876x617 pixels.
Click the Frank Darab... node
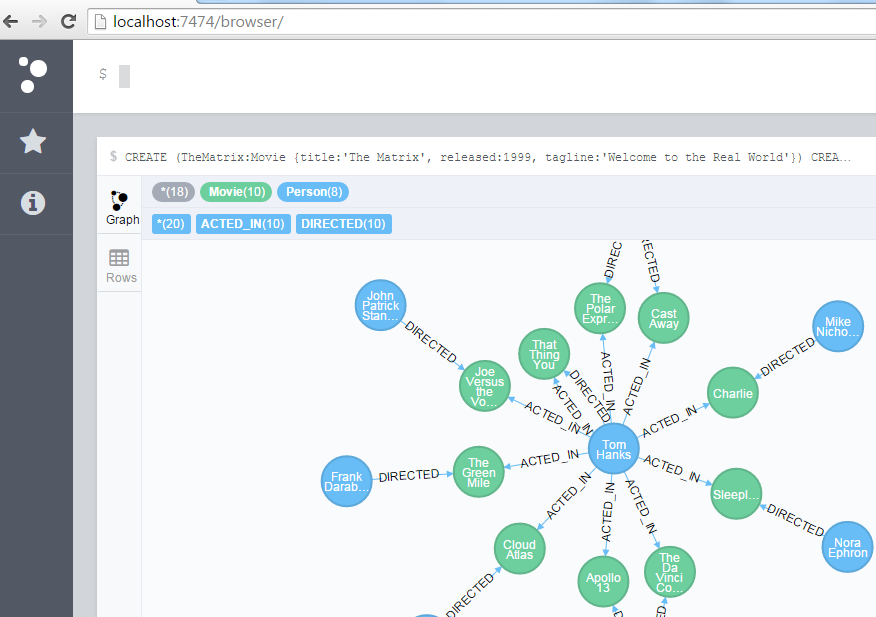346,481
